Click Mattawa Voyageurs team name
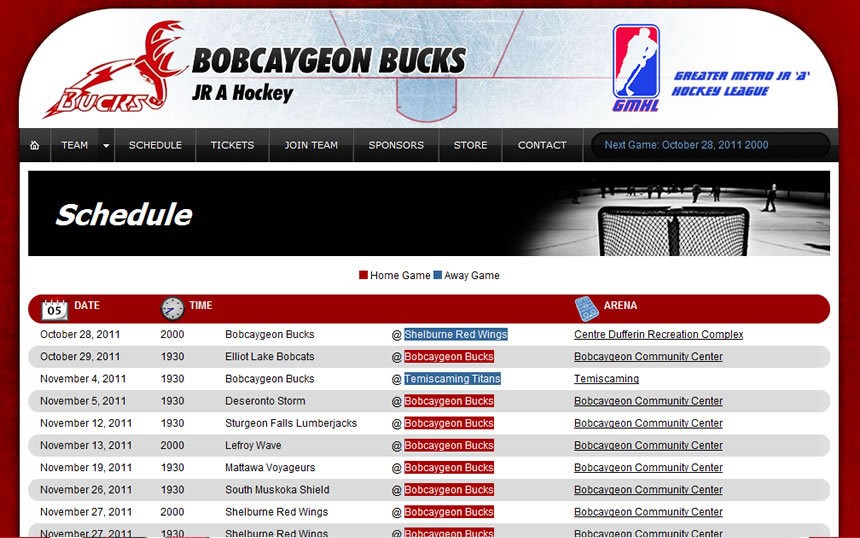Viewport: 860px width, 538px height. (270, 468)
